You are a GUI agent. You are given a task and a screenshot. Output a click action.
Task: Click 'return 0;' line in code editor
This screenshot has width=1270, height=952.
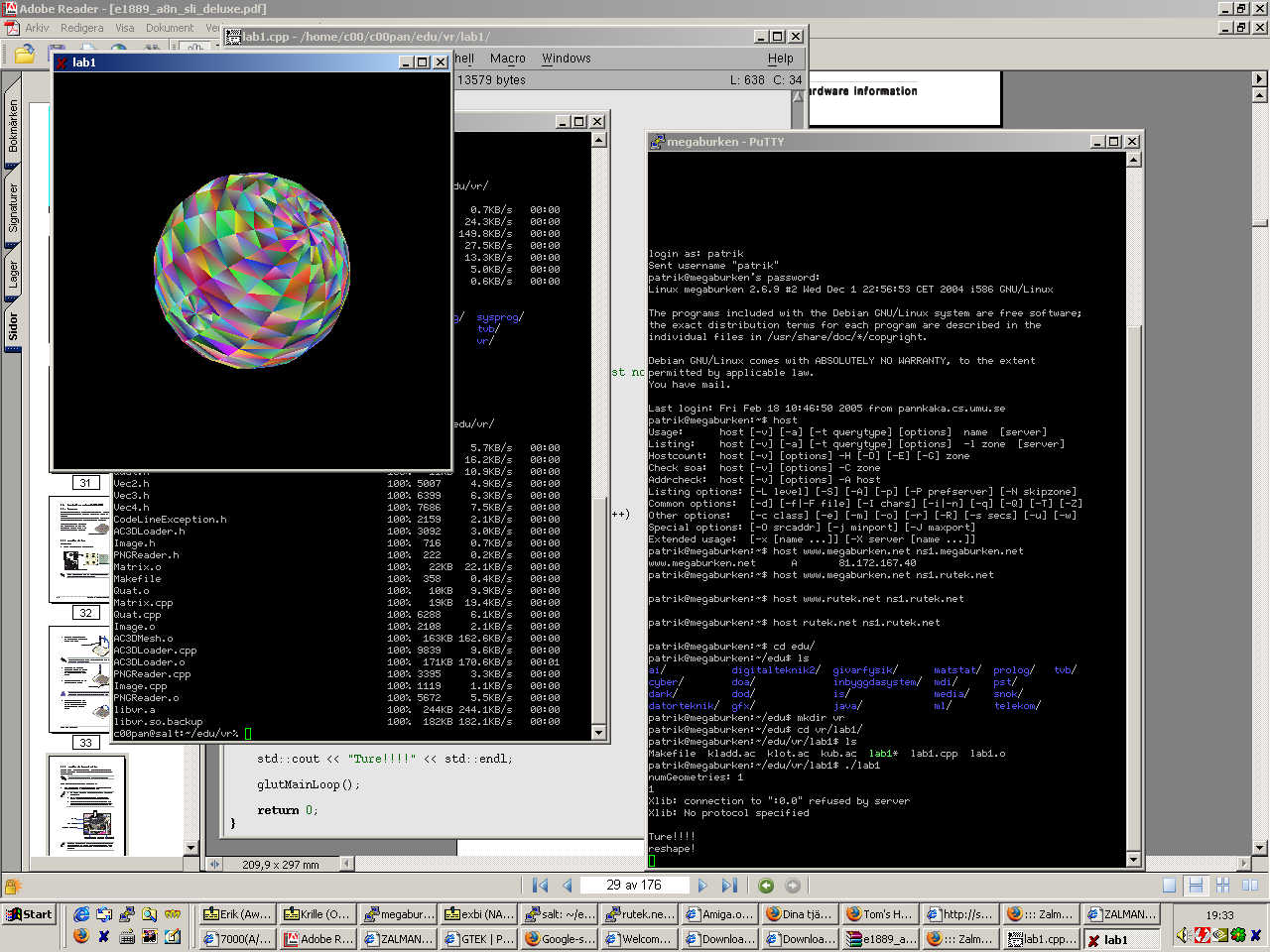[288, 810]
